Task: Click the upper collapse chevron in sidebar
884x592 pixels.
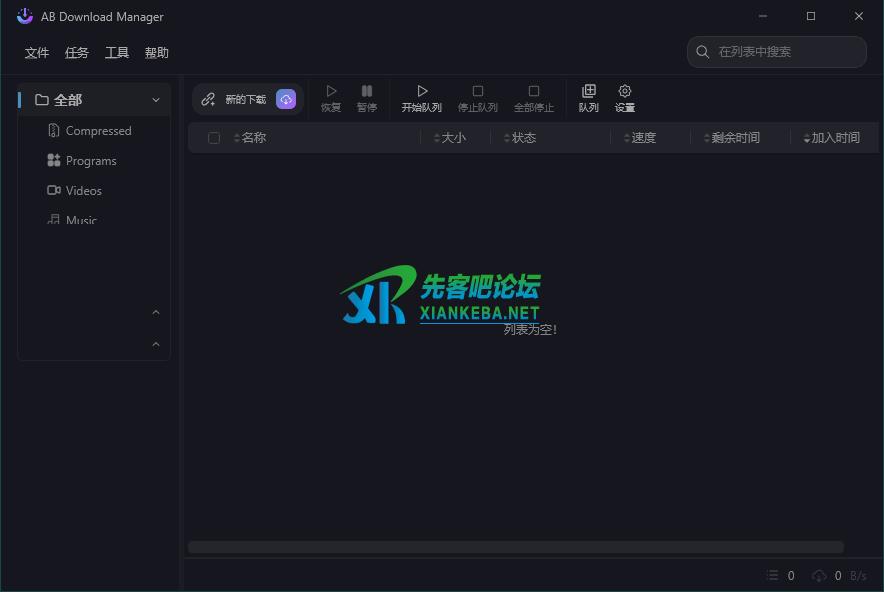Action: tap(156, 313)
